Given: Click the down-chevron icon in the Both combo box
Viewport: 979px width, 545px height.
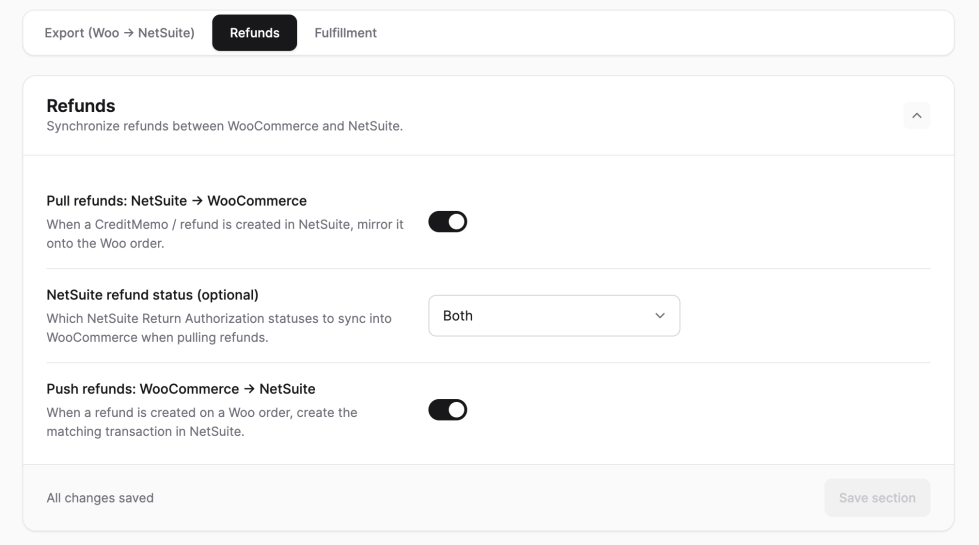Looking at the screenshot, I should click(x=660, y=316).
